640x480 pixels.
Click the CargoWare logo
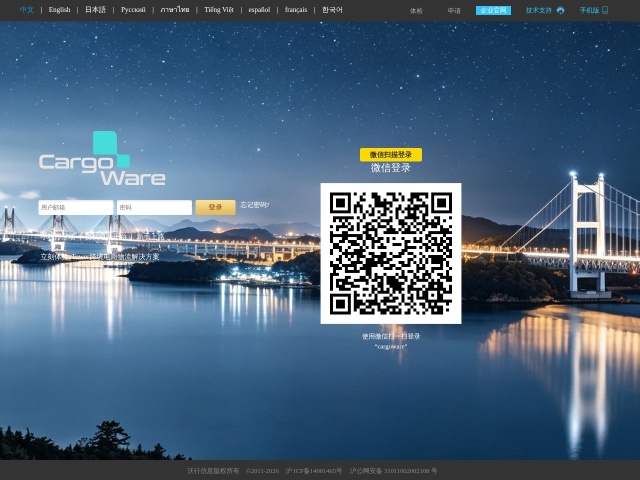(x=102, y=158)
